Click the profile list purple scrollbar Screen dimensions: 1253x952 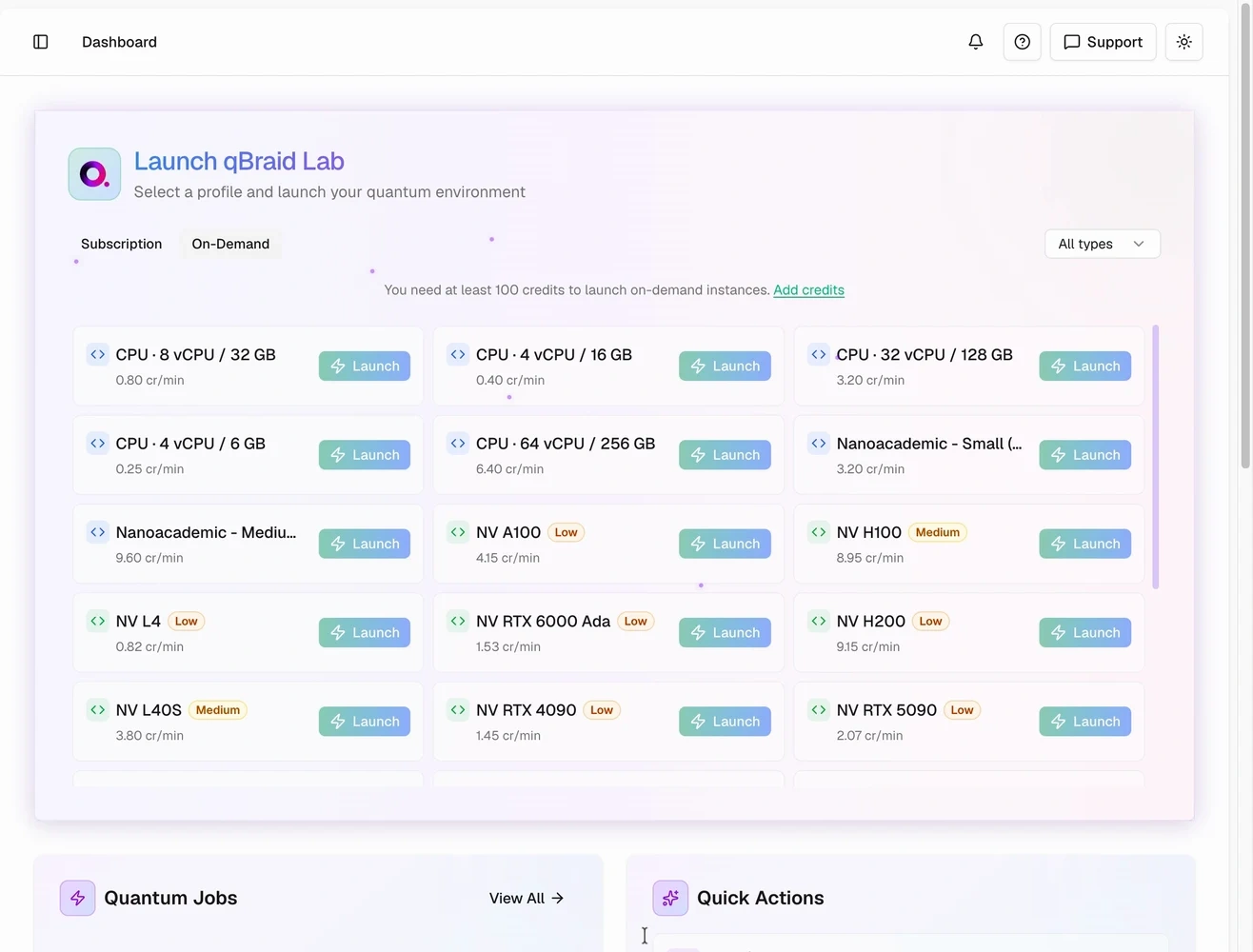[1156, 457]
